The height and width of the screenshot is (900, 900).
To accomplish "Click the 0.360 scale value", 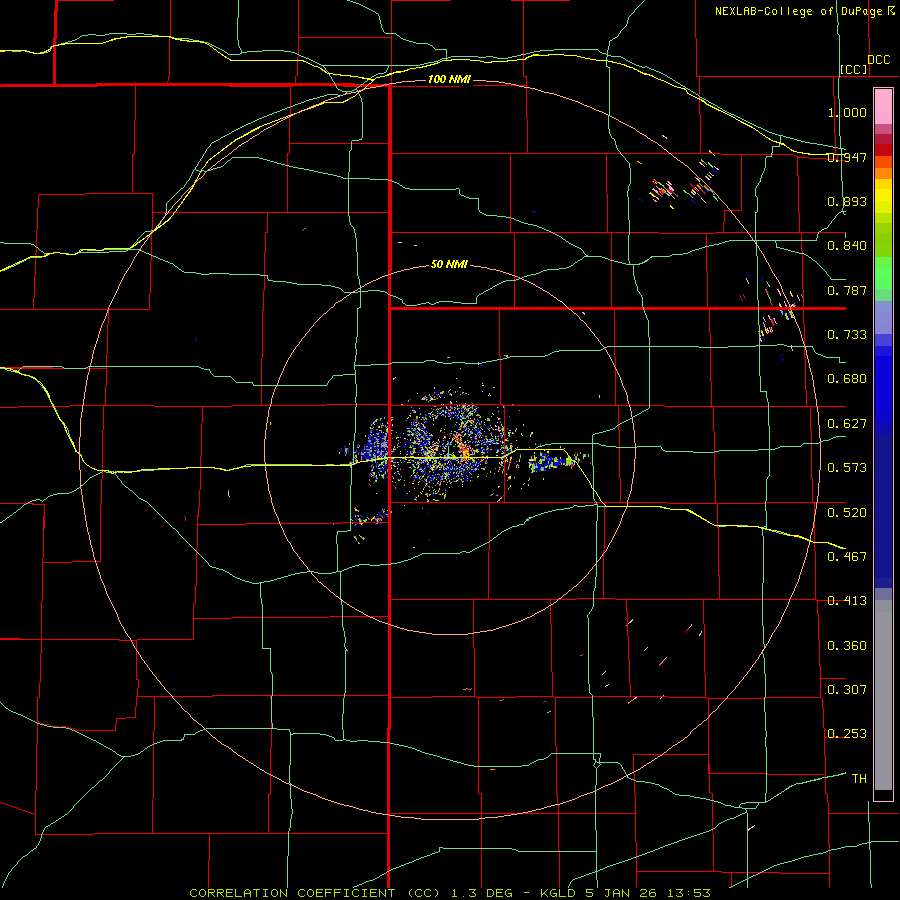I will [x=847, y=646].
